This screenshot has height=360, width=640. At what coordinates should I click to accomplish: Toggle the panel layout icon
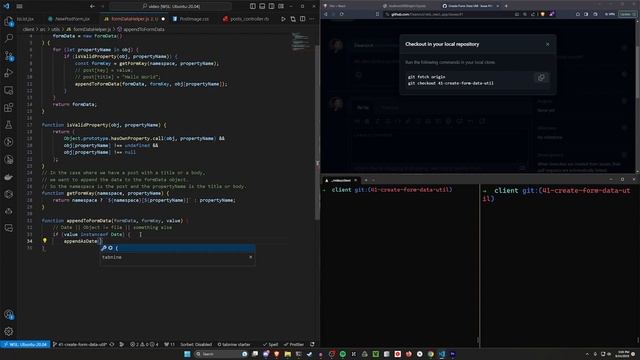tap(262, 6)
